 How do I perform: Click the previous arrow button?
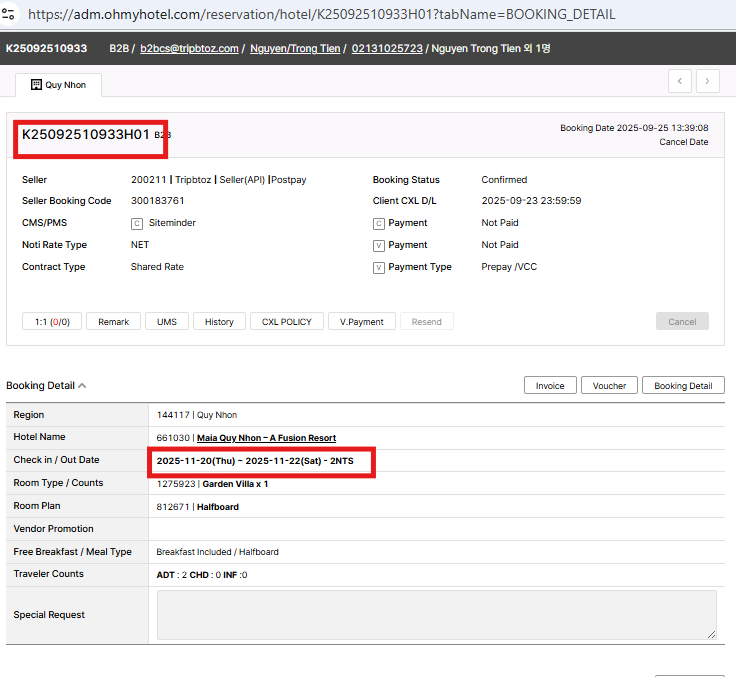pos(680,82)
